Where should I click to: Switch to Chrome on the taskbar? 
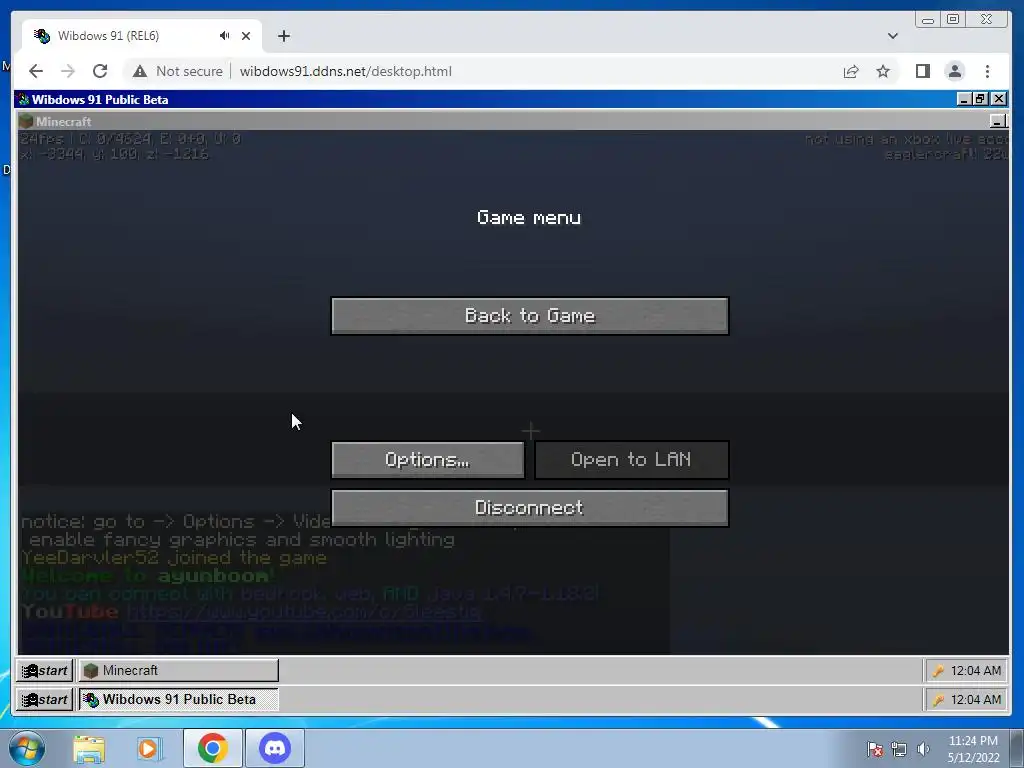point(213,748)
